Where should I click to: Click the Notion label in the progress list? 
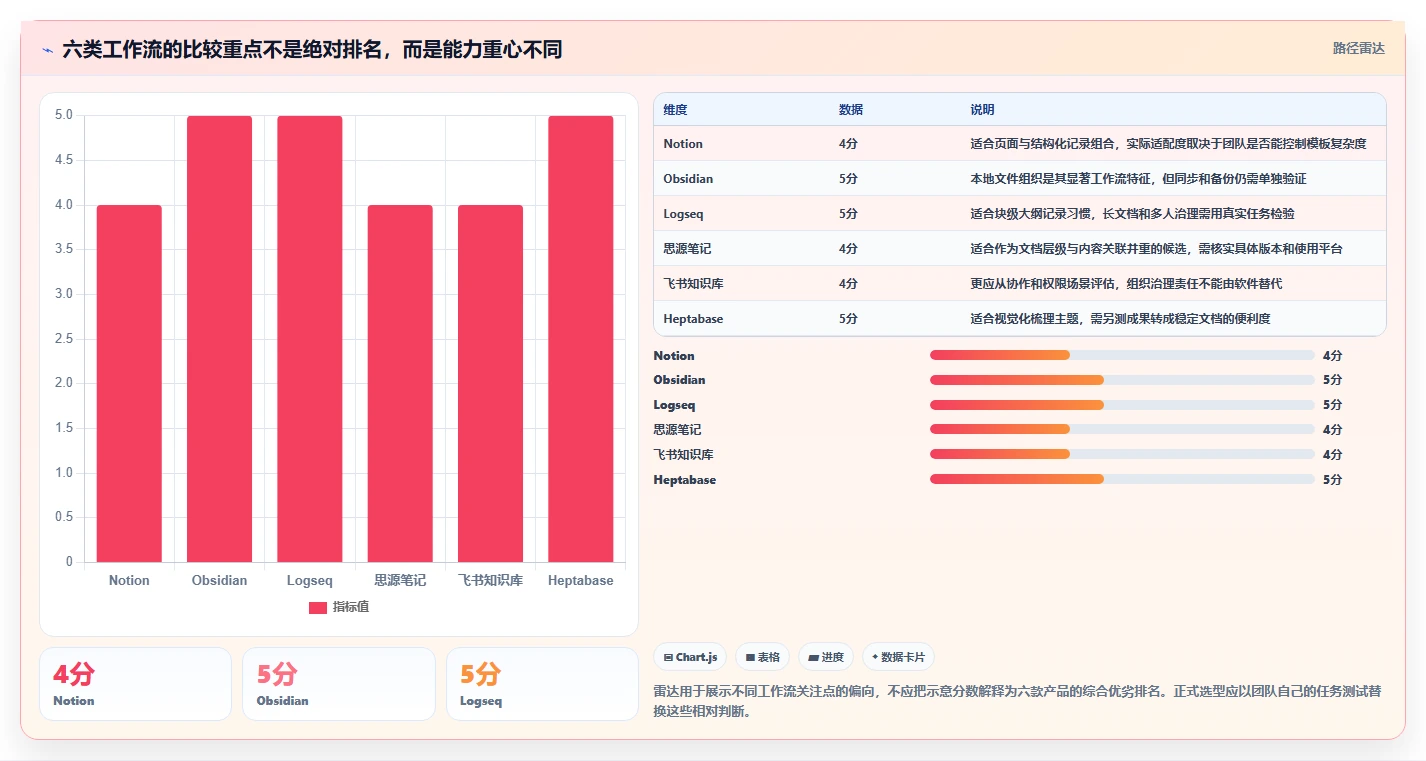[x=674, y=356]
